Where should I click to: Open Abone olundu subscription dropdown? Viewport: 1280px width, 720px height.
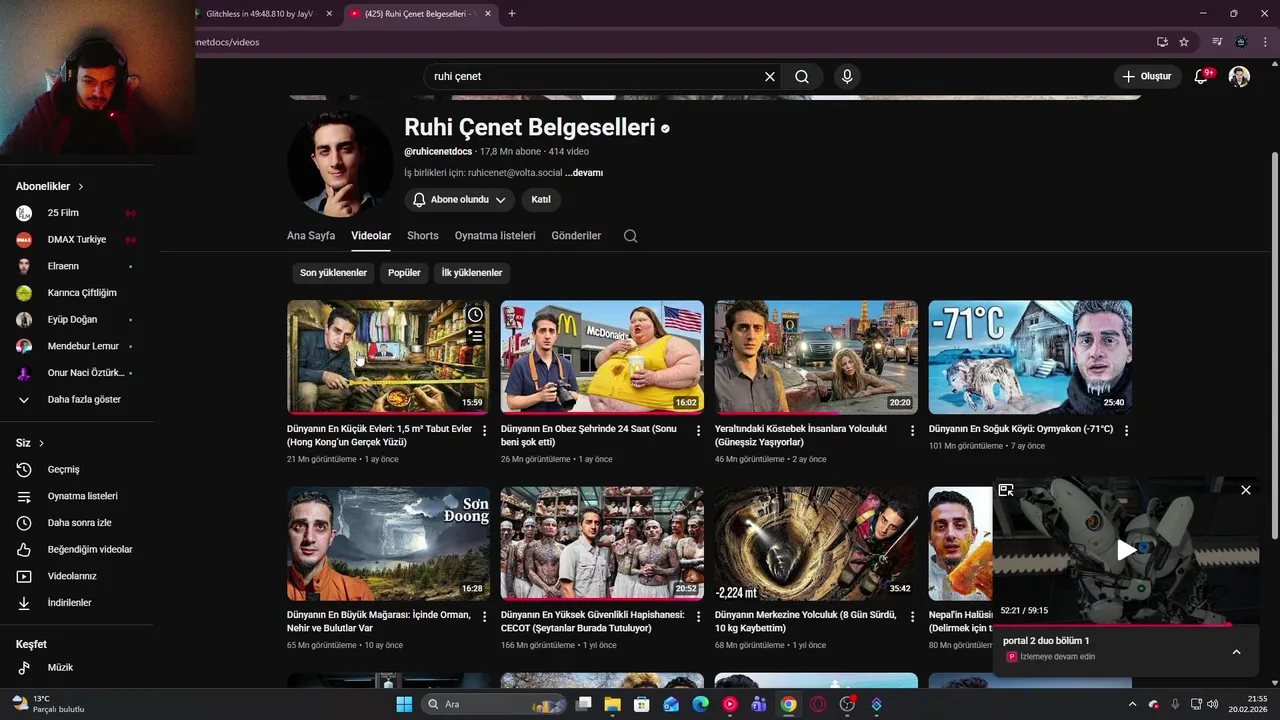460,200
